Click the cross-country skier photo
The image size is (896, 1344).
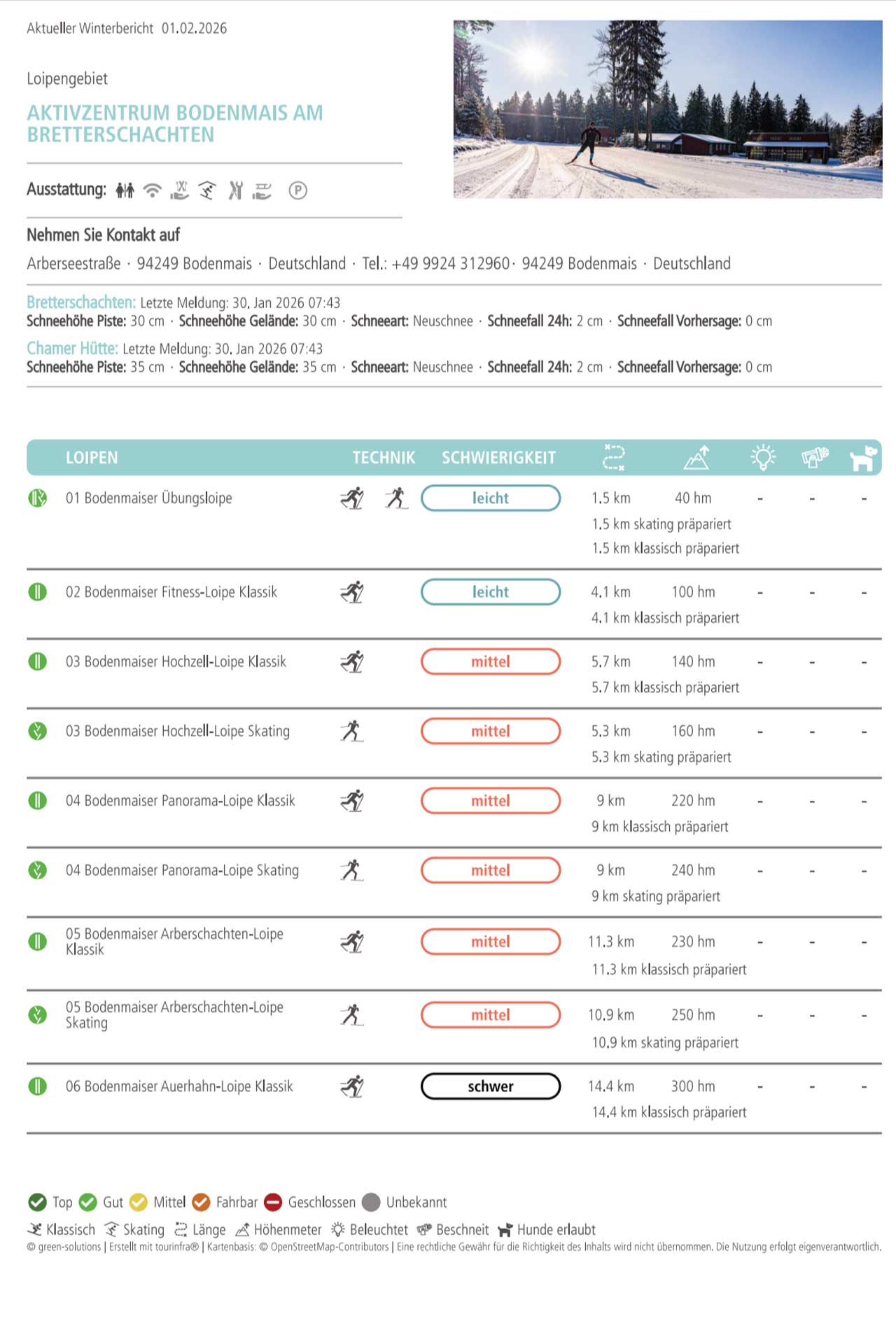point(667,109)
